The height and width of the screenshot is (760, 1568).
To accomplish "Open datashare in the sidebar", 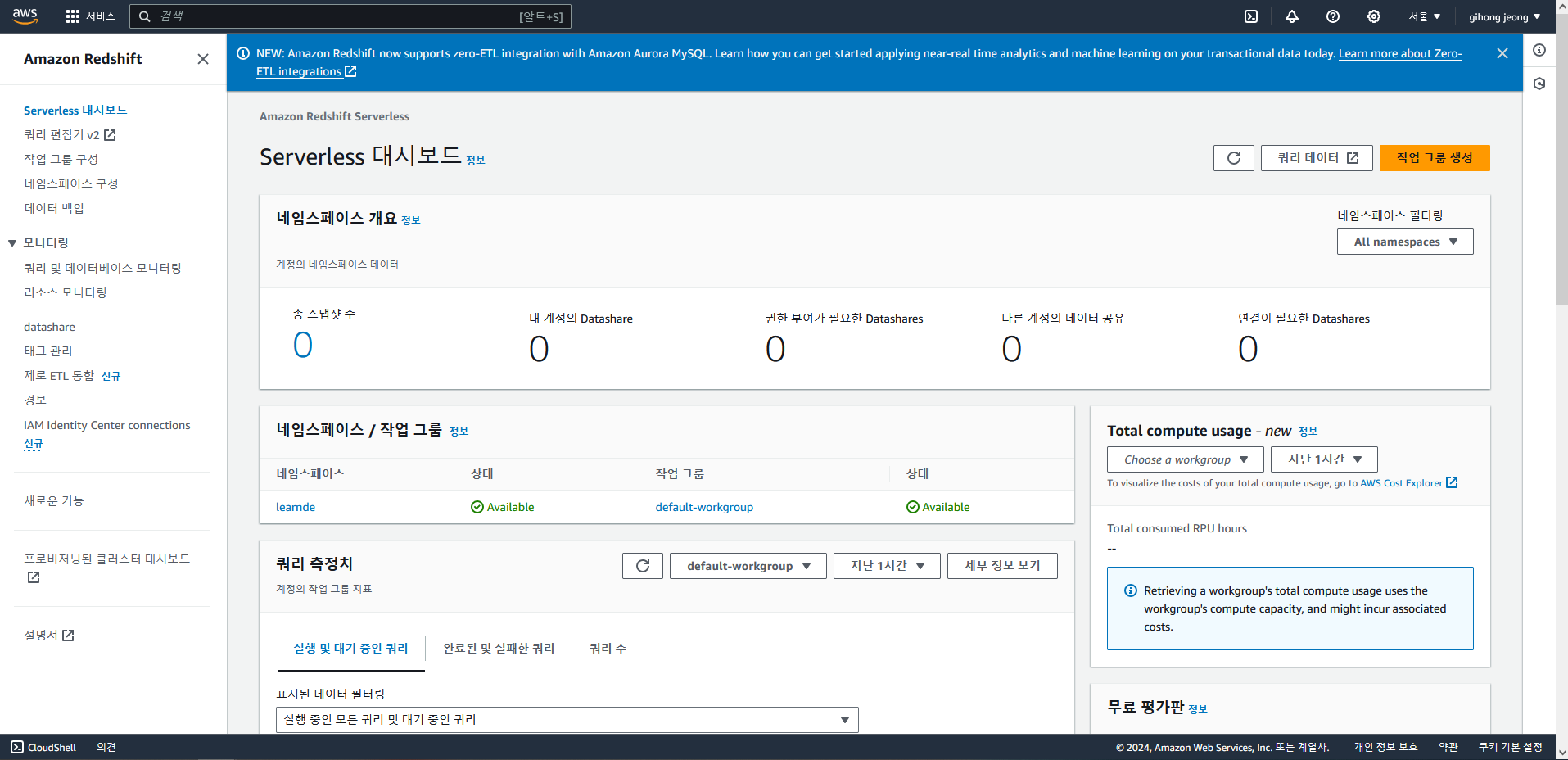I will tap(49, 327).
